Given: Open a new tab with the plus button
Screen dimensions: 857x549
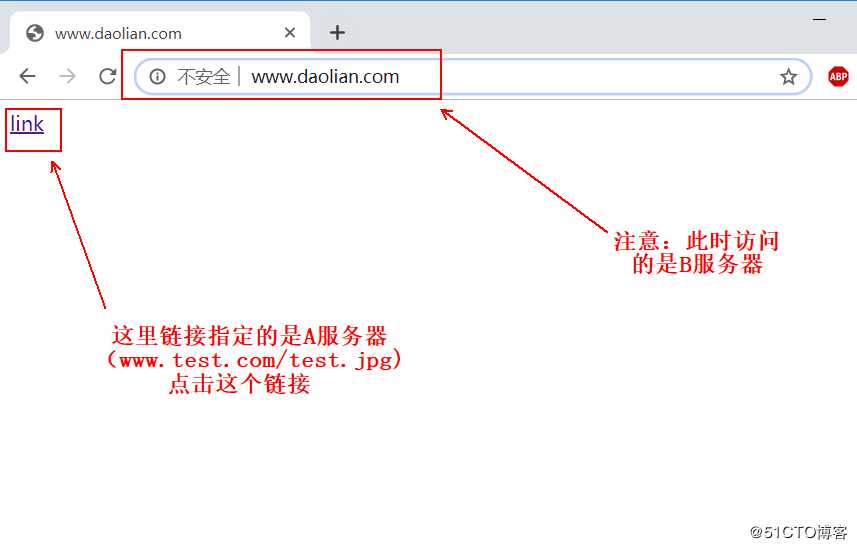Looking at the screenshot, I should (337, 33).
